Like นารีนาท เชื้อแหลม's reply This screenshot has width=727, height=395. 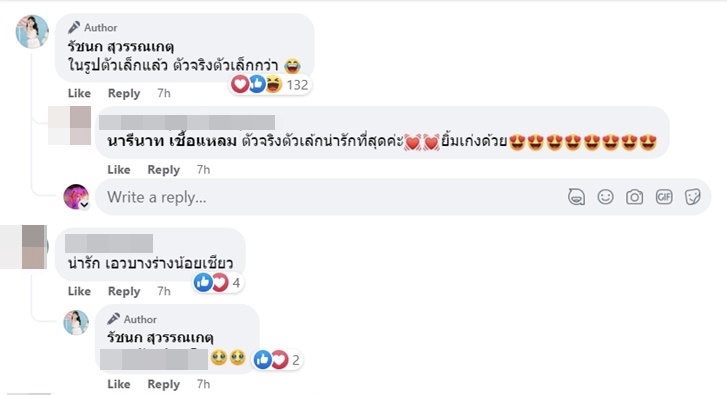pyautogui.click(x=119, y=170)
